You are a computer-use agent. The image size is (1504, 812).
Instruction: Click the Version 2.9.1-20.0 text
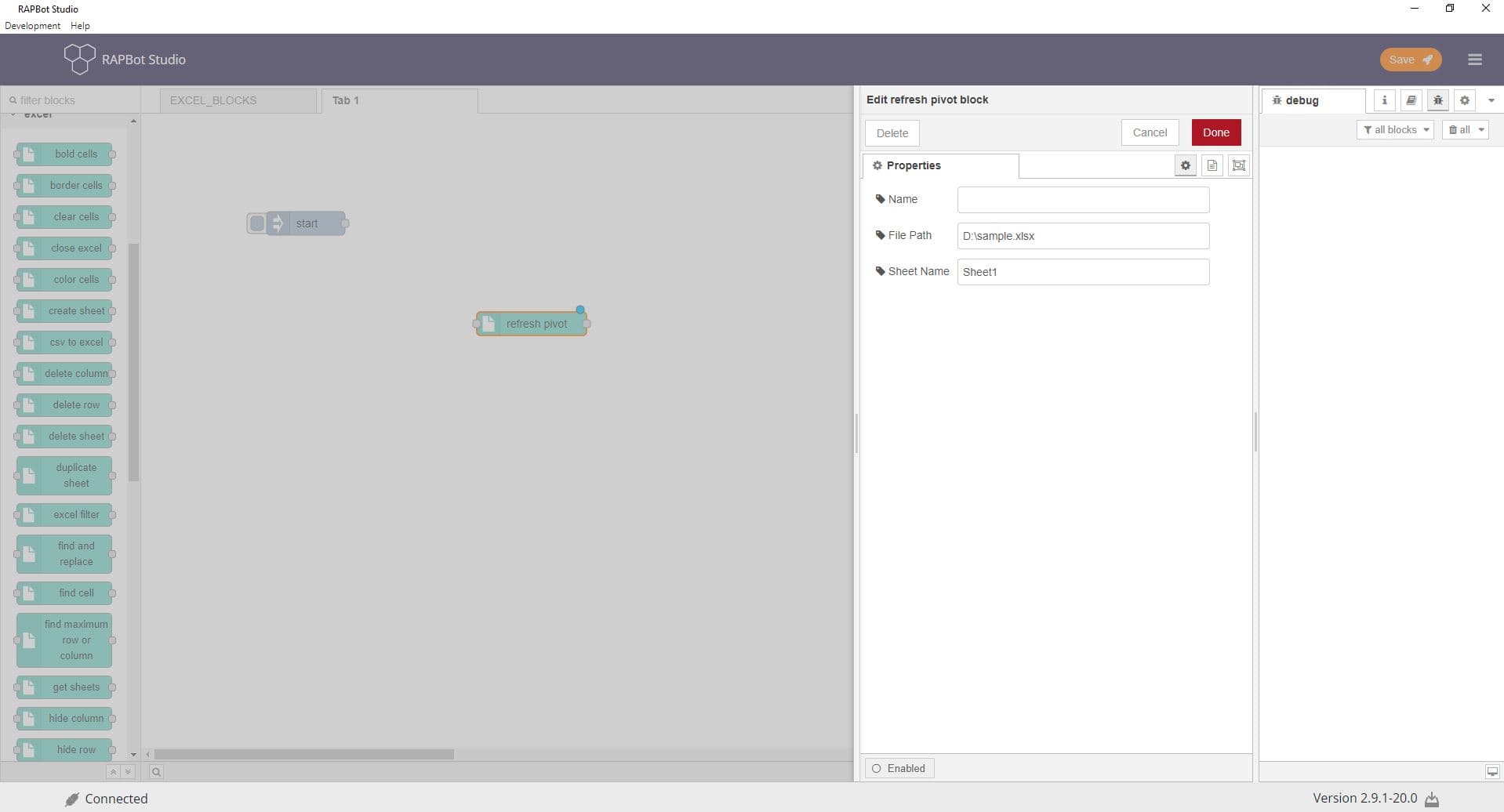coord(1365,798)
